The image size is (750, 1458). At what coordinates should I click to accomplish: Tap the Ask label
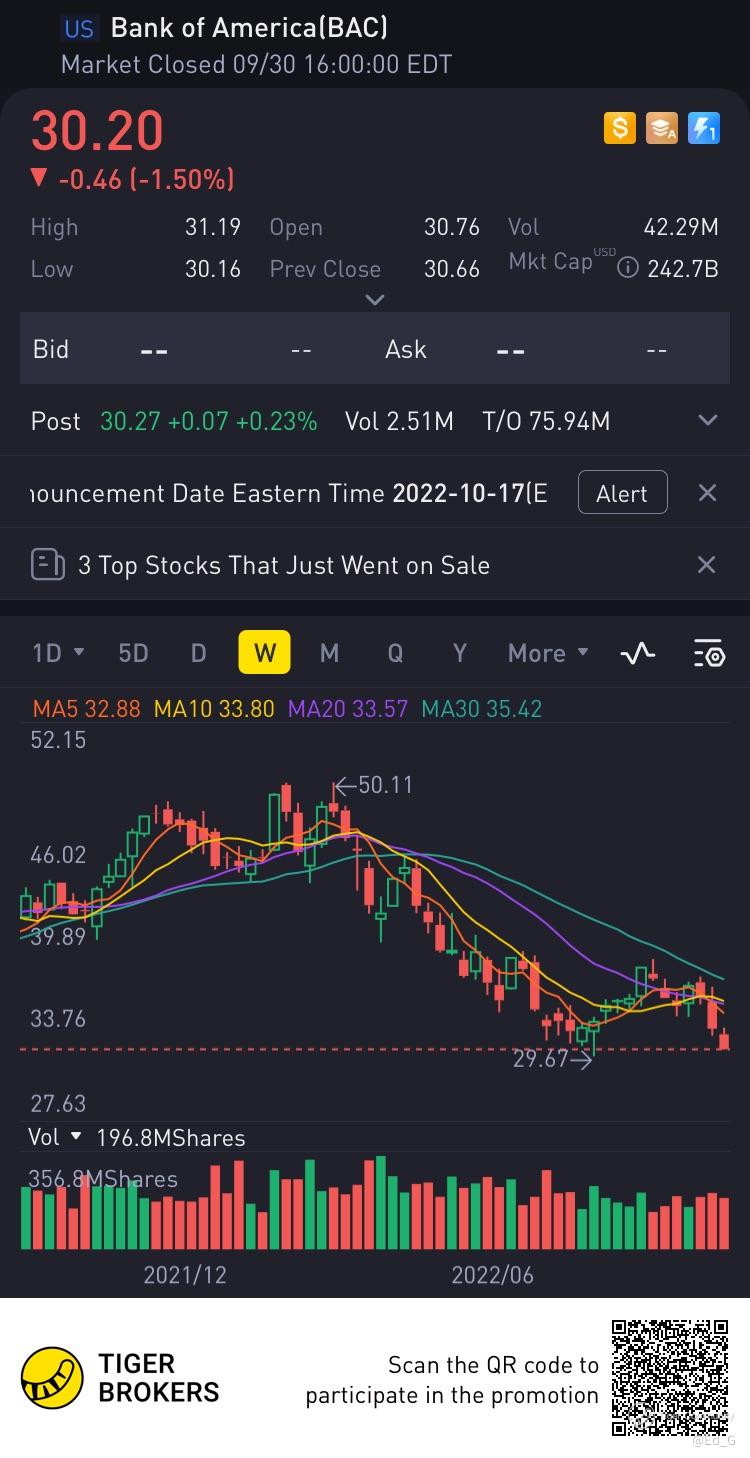(406, 349)
